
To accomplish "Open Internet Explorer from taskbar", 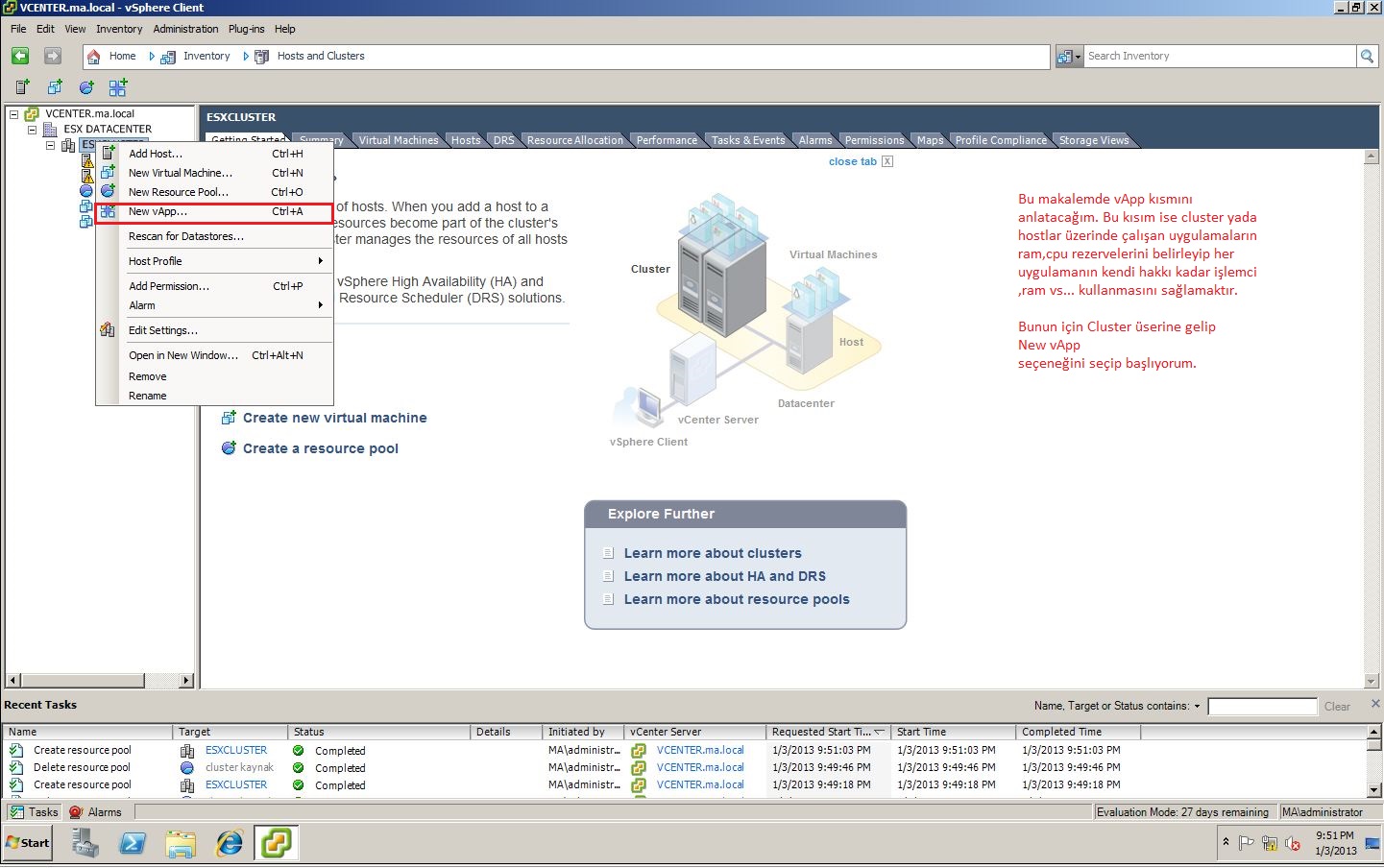I will tap(230, 843).
